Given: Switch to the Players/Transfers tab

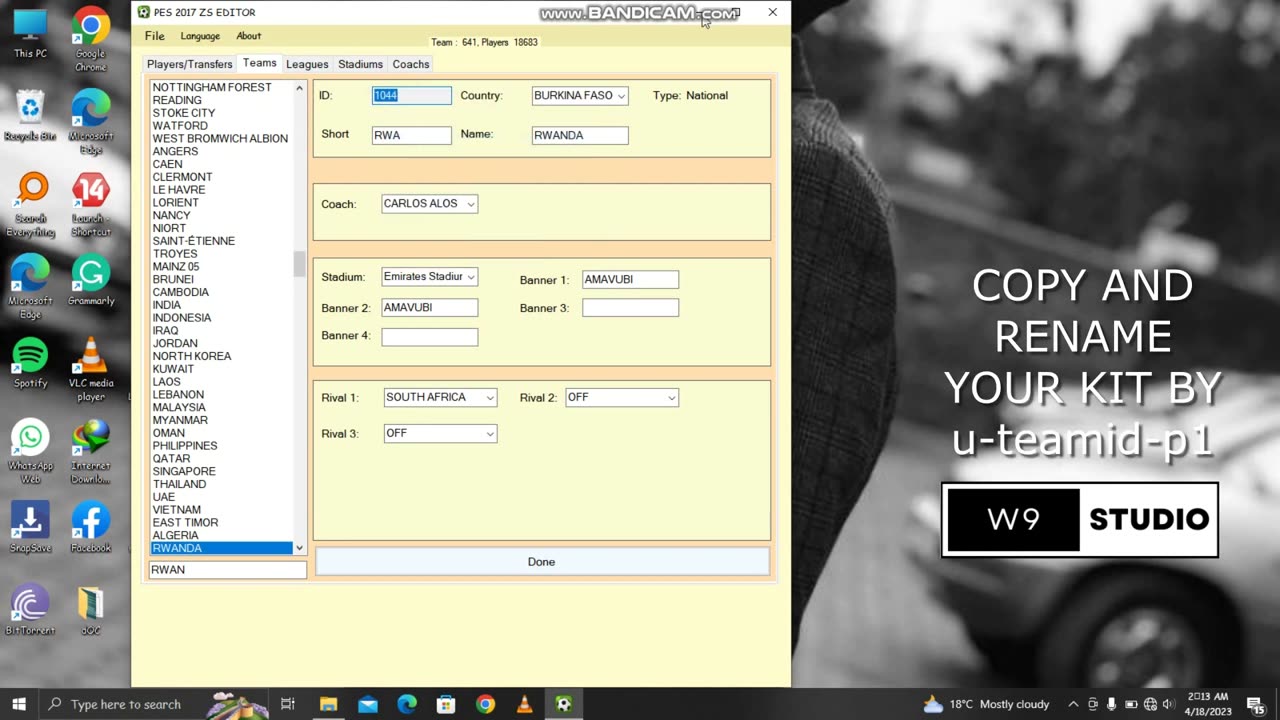Looking at the screenshot, I should (189, 64).
